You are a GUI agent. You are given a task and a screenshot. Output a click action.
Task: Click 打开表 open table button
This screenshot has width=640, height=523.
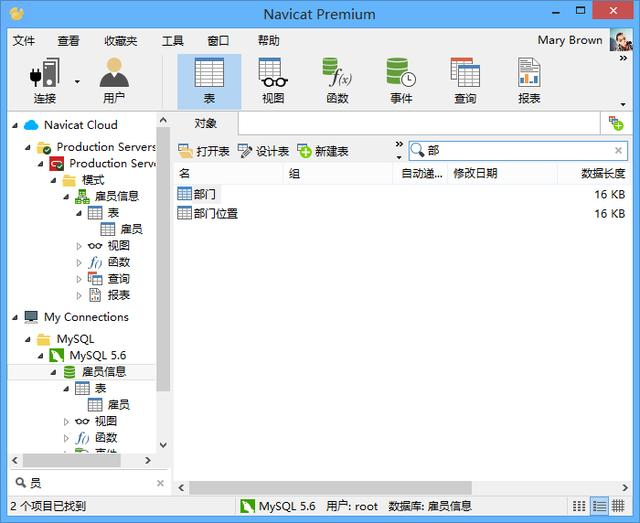pyautogui.click(x=203, y=151)
